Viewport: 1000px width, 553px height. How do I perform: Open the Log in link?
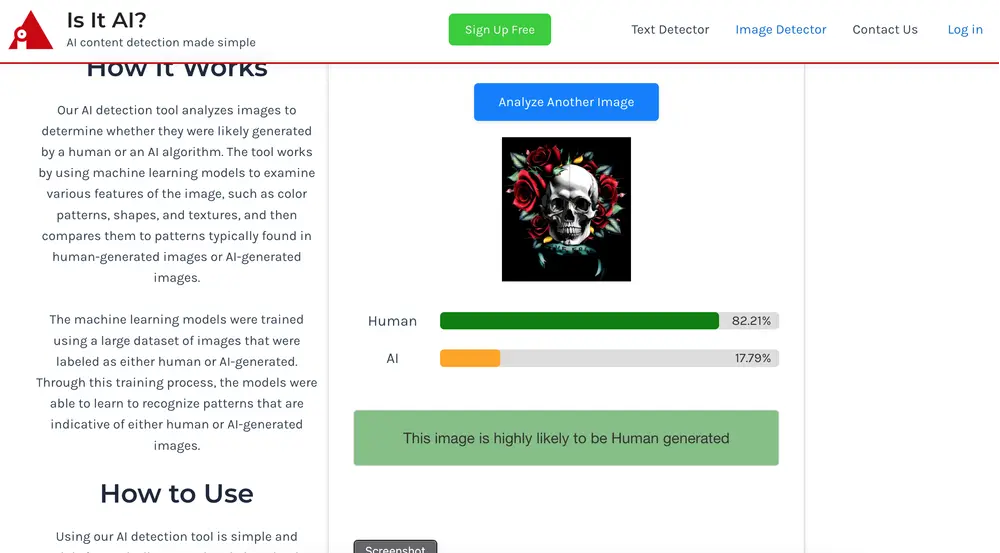tap(964, 29)
